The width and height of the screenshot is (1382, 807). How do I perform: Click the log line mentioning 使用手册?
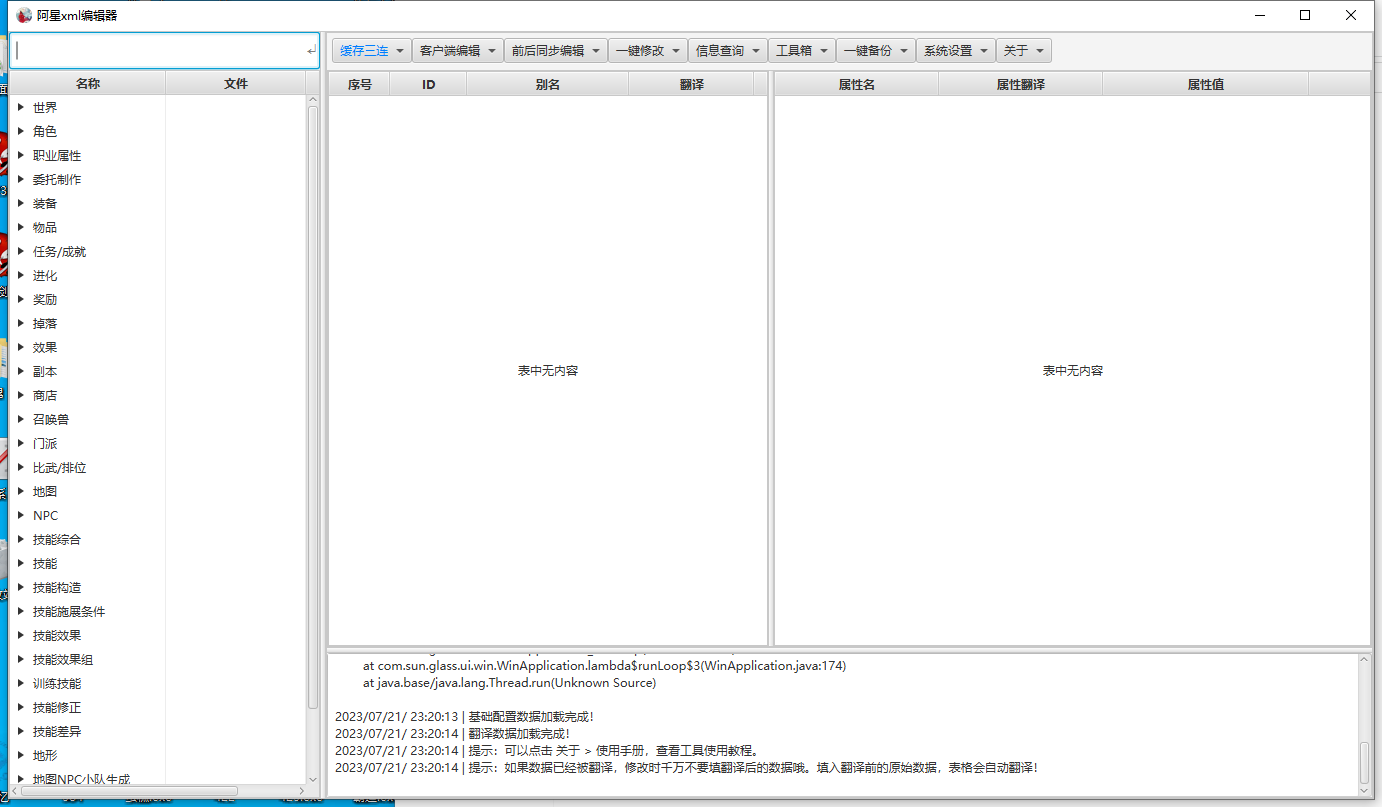tap(548, 750)
